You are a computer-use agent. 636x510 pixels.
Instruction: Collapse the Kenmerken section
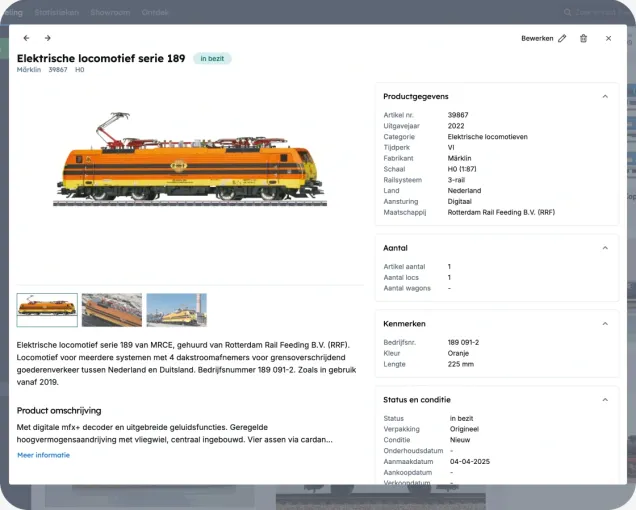605,324
